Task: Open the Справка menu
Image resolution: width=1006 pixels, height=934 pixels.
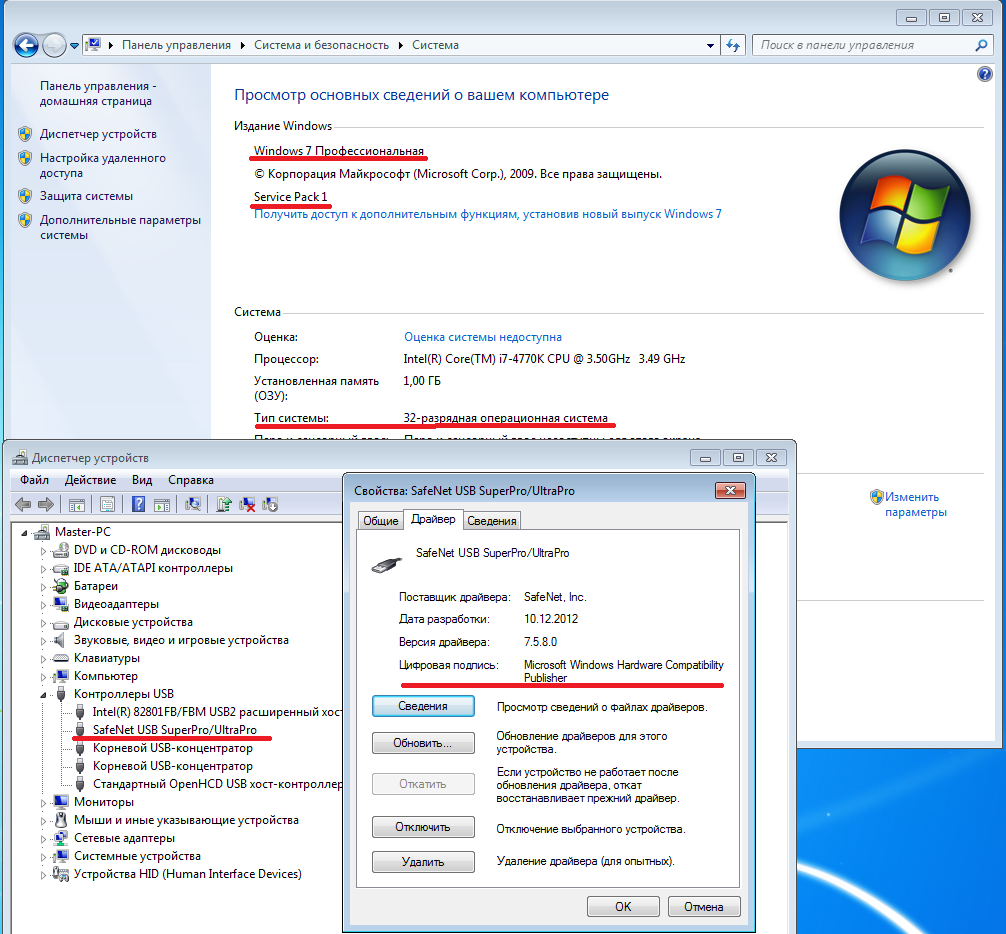Action: (191, 480)
